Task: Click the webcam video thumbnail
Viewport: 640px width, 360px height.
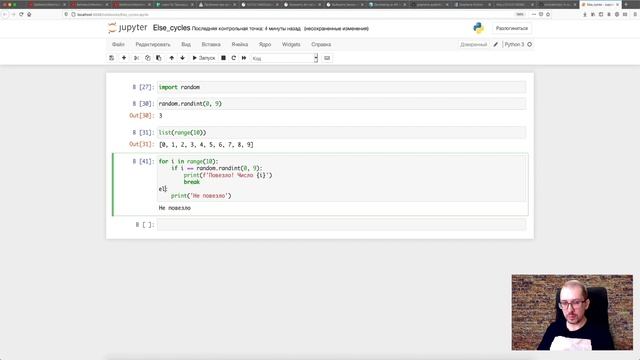Action: pos(572,312)
